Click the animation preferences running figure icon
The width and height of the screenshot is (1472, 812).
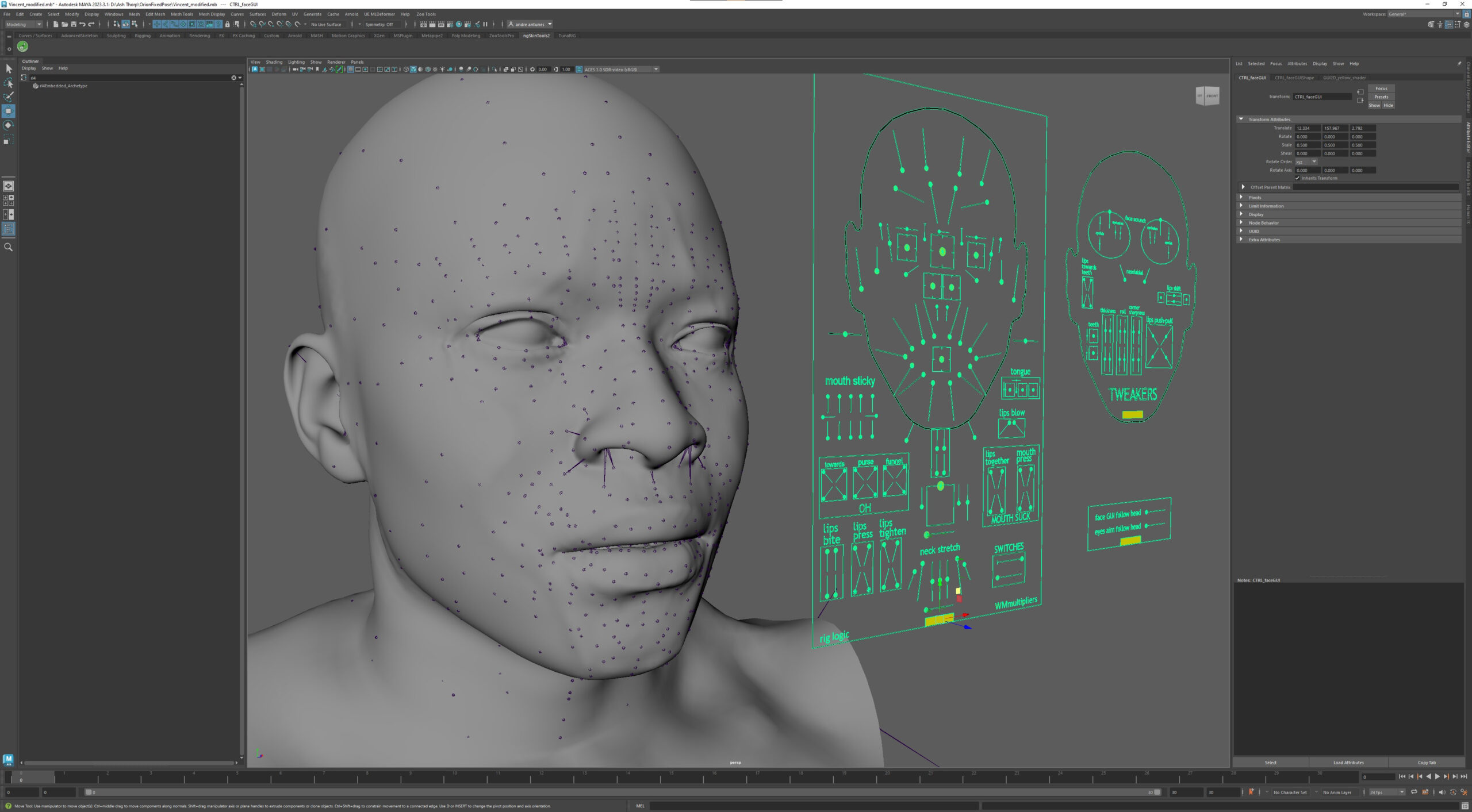[x=1464, y=792]
